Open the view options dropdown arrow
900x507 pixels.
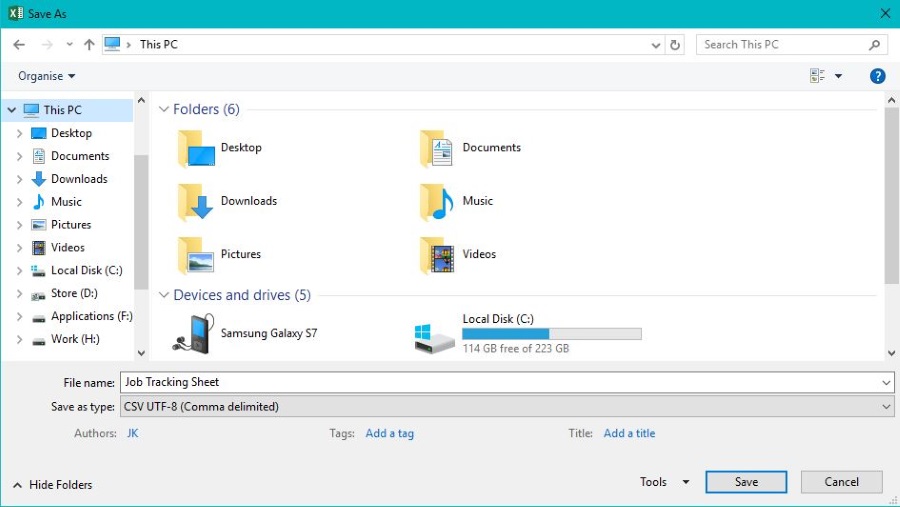(x=838, y=76)
